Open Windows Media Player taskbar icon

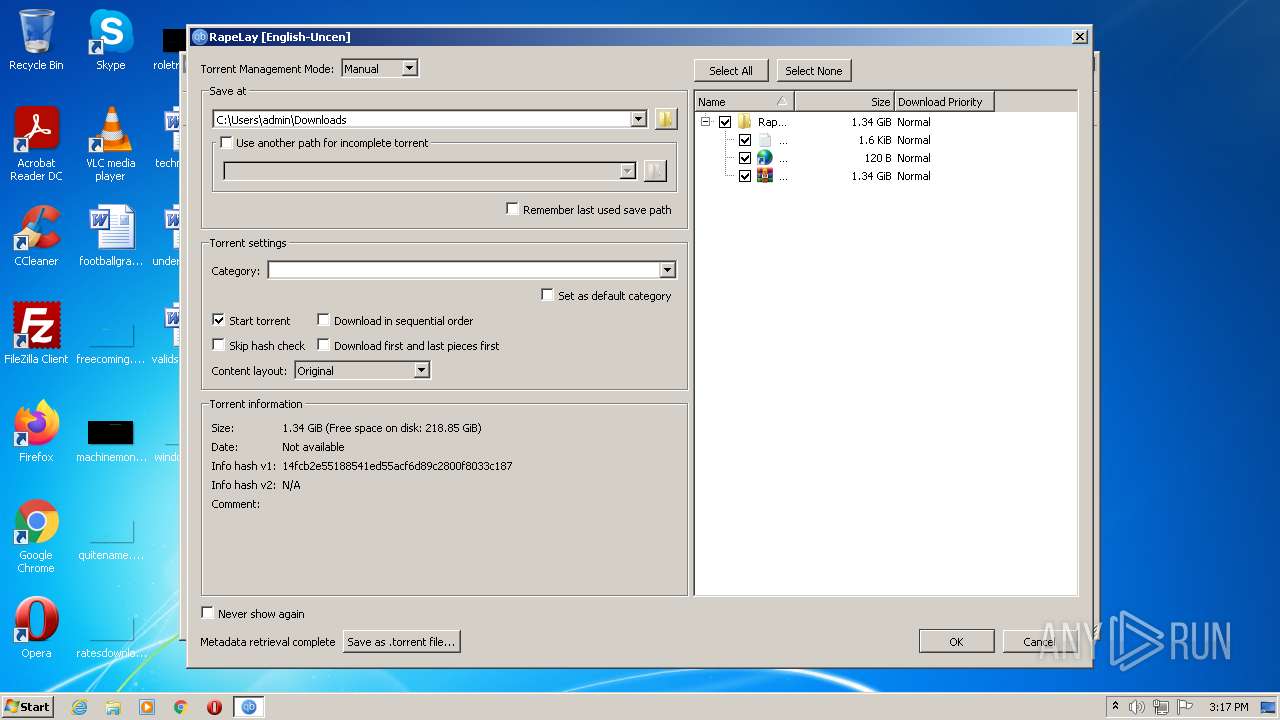pos(147,707)
